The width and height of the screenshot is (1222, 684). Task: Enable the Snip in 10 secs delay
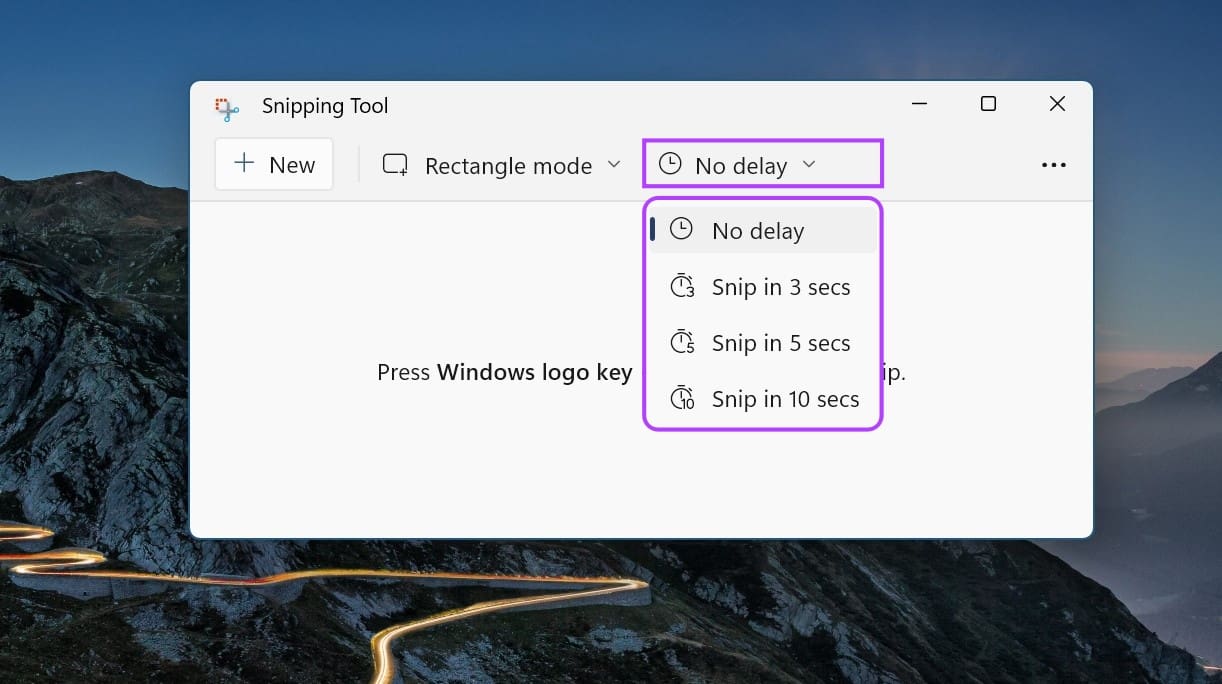pos(785,398)
